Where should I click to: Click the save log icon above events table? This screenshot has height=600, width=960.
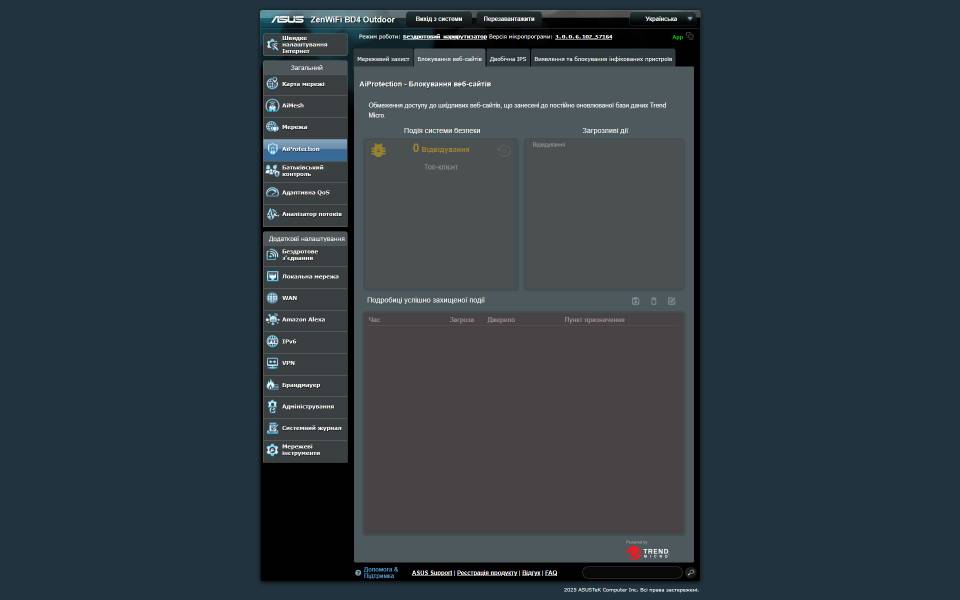click(635, 301)
